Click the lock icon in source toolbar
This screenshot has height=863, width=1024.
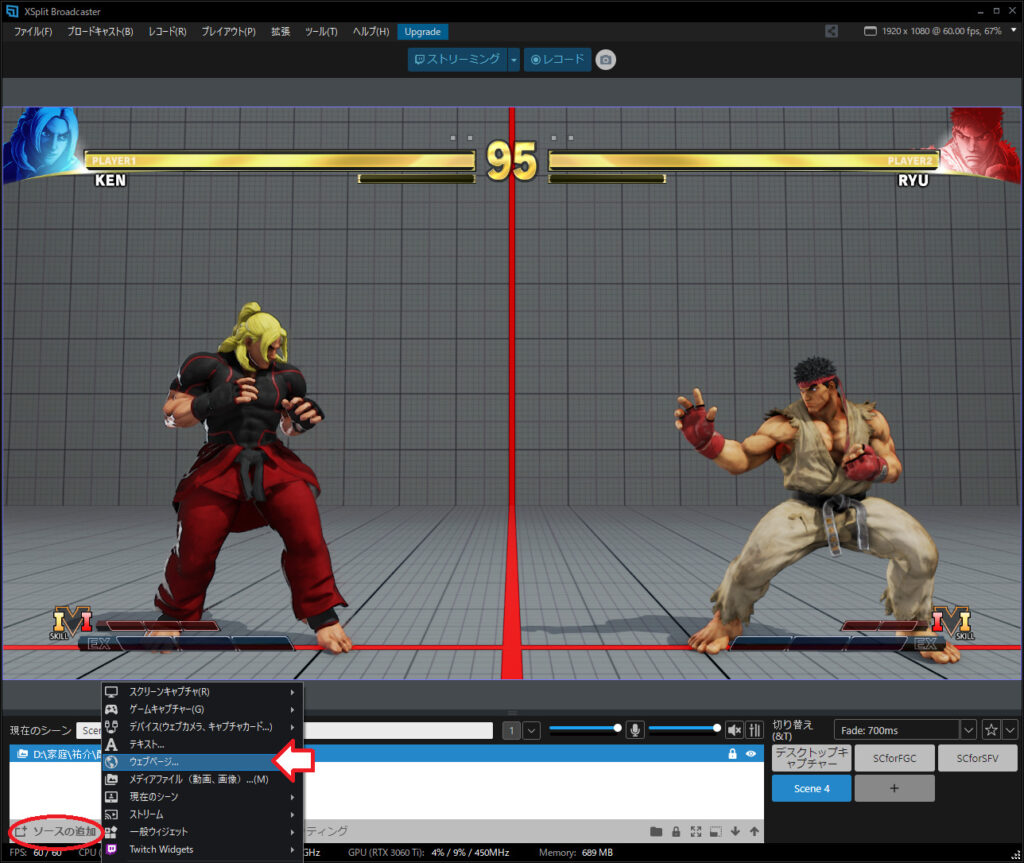click(x=676, y=831)
